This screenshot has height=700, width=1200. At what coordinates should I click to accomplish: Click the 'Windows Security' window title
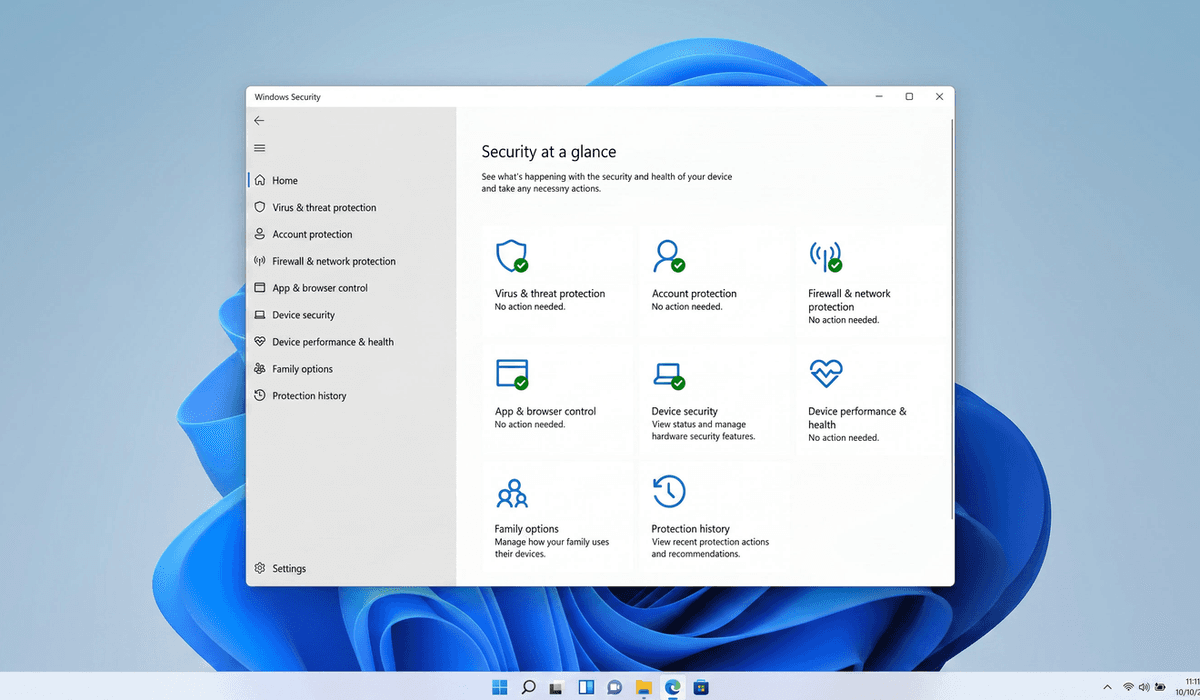288,97
